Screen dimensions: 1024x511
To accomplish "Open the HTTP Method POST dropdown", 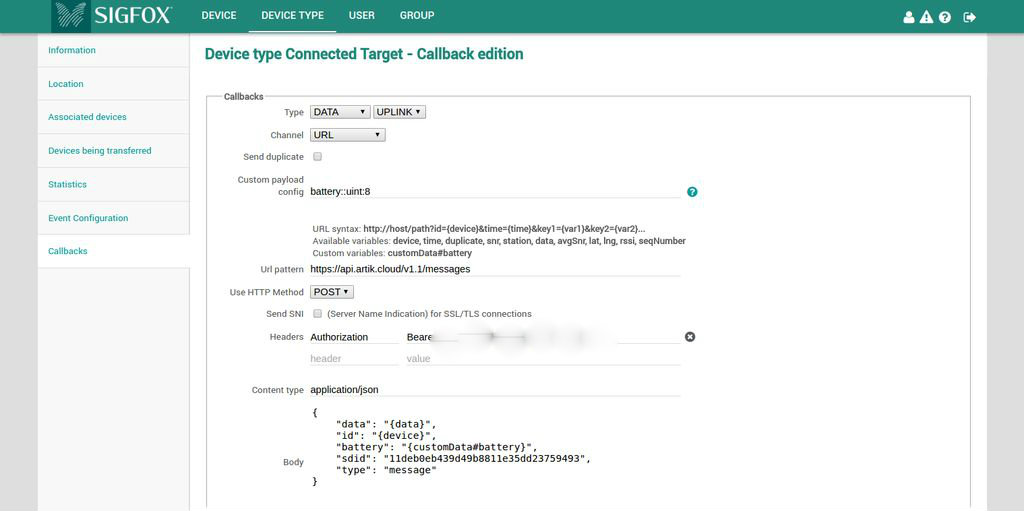I will [x=332, y=292].
